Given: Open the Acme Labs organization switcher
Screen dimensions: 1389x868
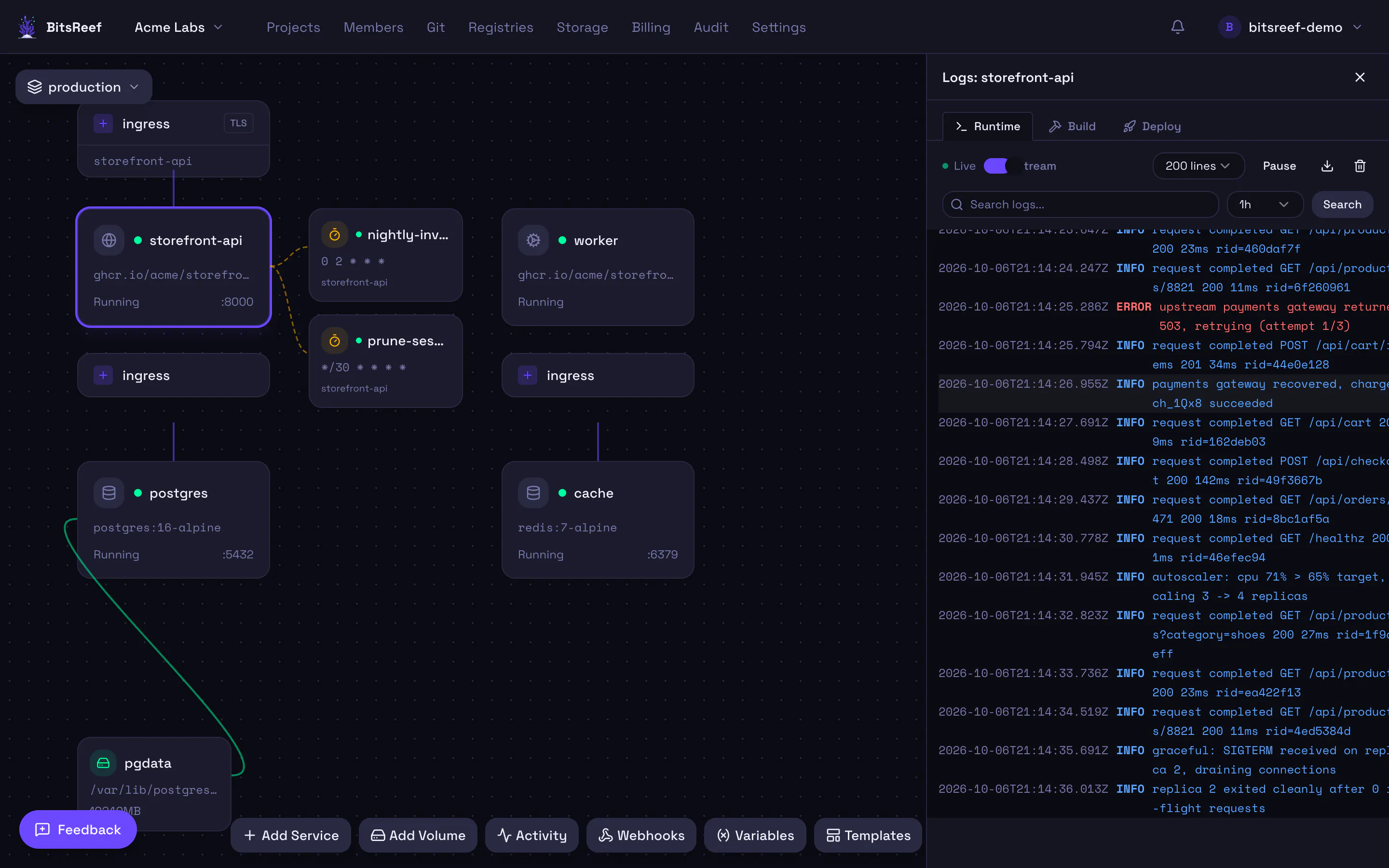Looking at the screenshot, I should 178,27.
